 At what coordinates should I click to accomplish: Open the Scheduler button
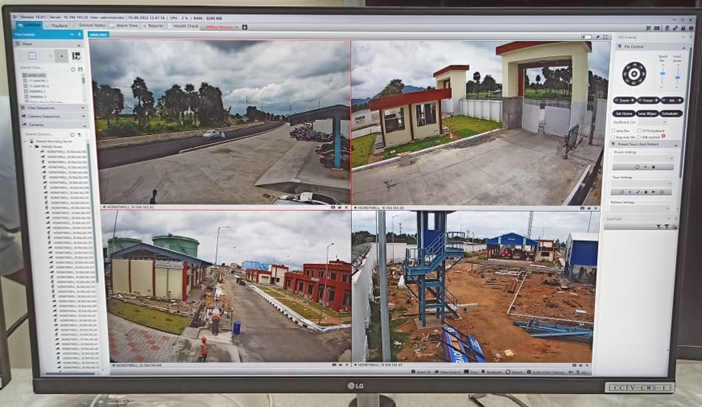(672, 114)
